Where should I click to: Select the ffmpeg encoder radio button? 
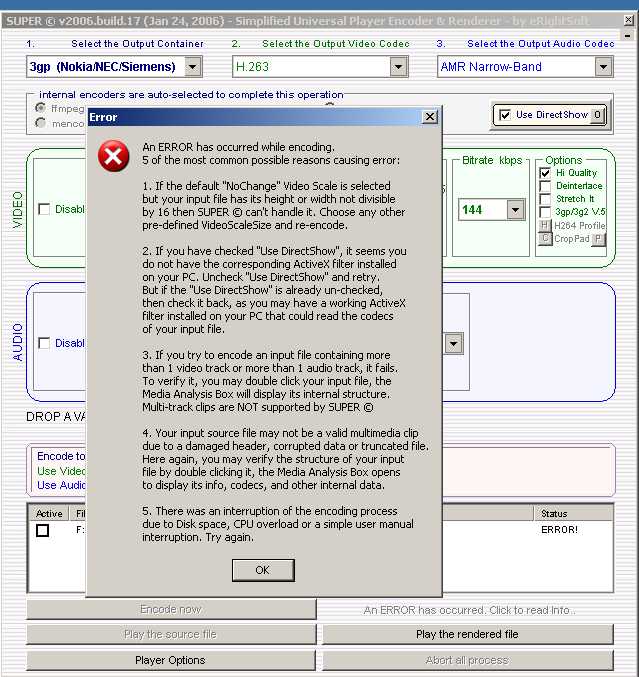41,108
